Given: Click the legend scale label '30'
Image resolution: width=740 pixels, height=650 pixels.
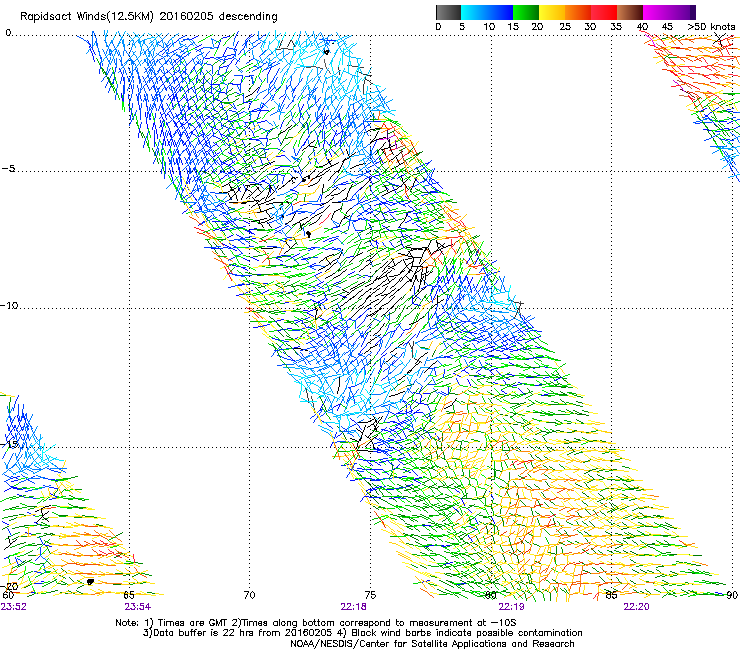Looking at the screenshot, I should 590,27.
